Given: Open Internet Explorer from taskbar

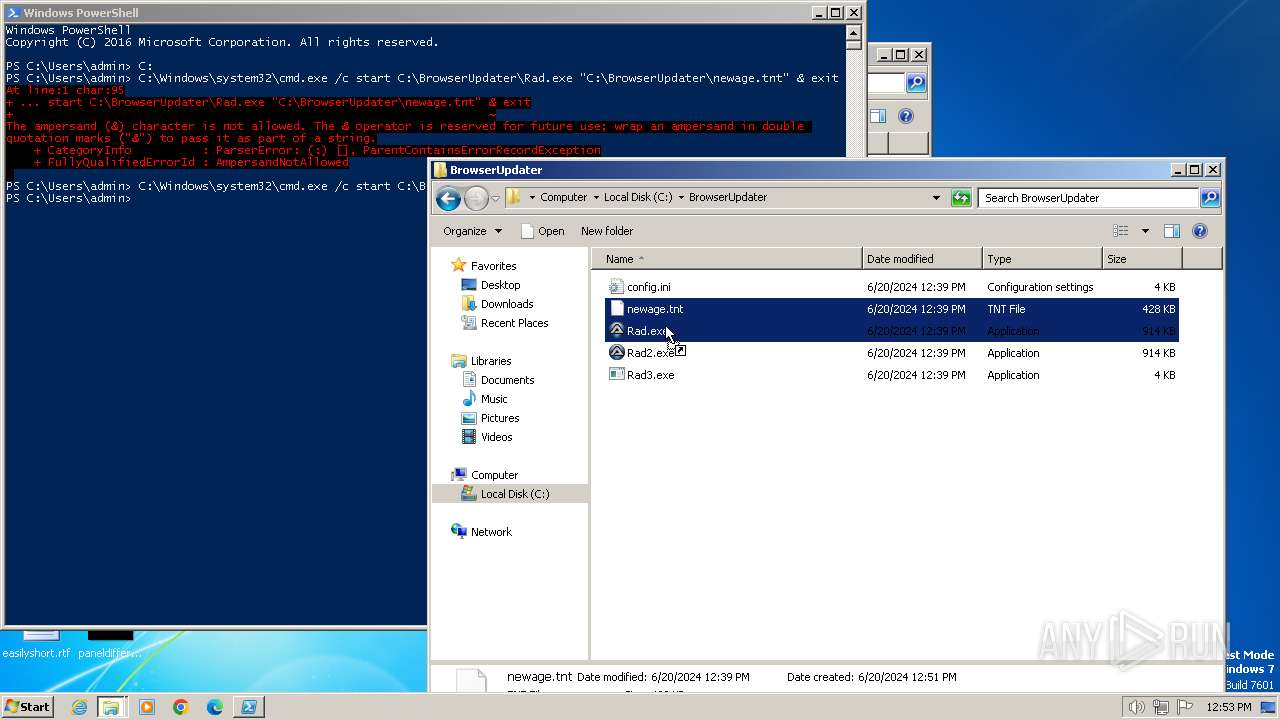Looking at the screenshot, I should [x=79, y=707].
